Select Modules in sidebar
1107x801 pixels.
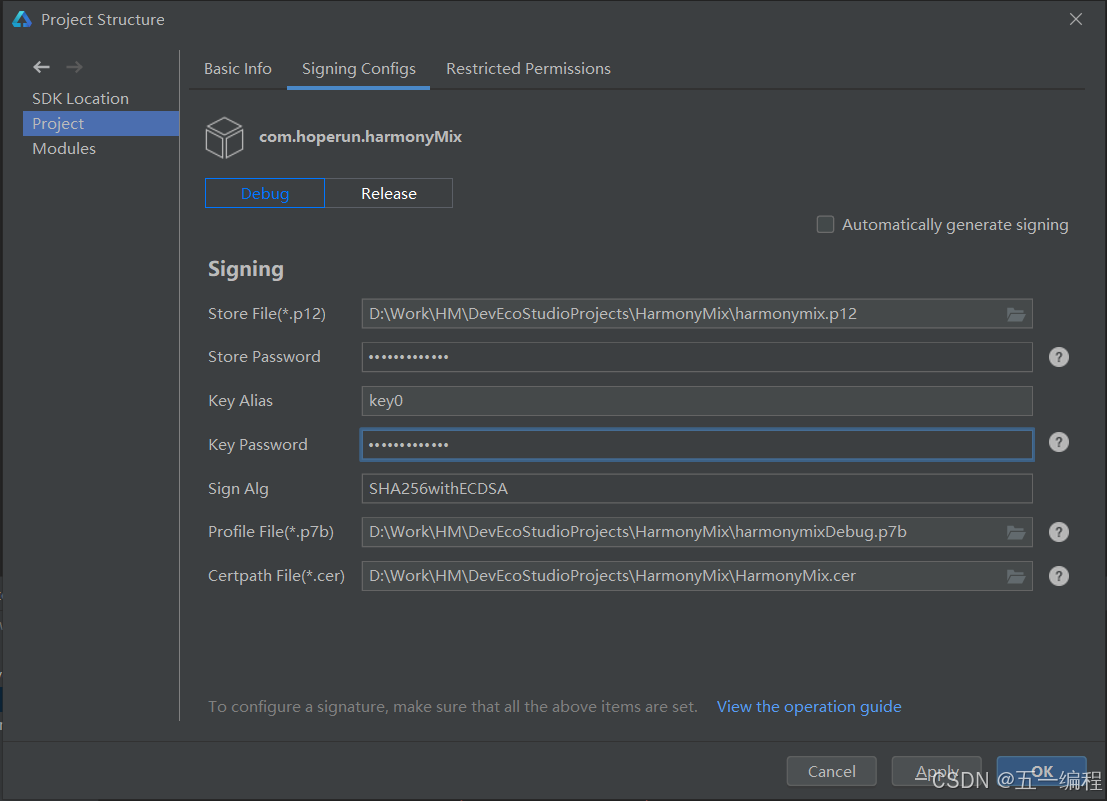pyautogui.click(x=64, y=149)
